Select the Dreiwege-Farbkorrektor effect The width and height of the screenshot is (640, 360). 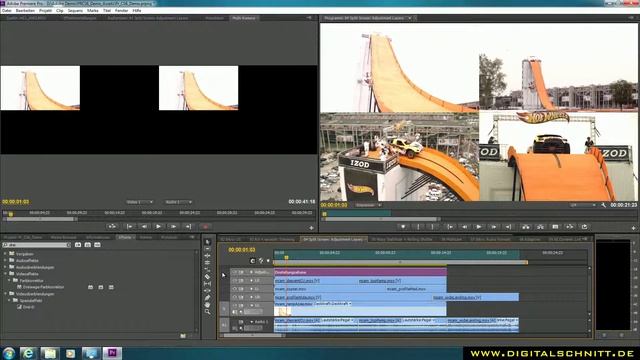43,287
